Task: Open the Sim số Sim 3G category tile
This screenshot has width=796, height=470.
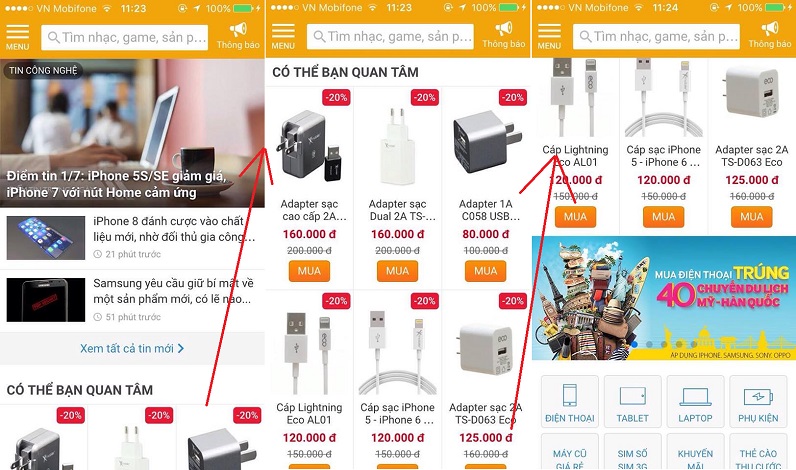Action: [633, 452]
